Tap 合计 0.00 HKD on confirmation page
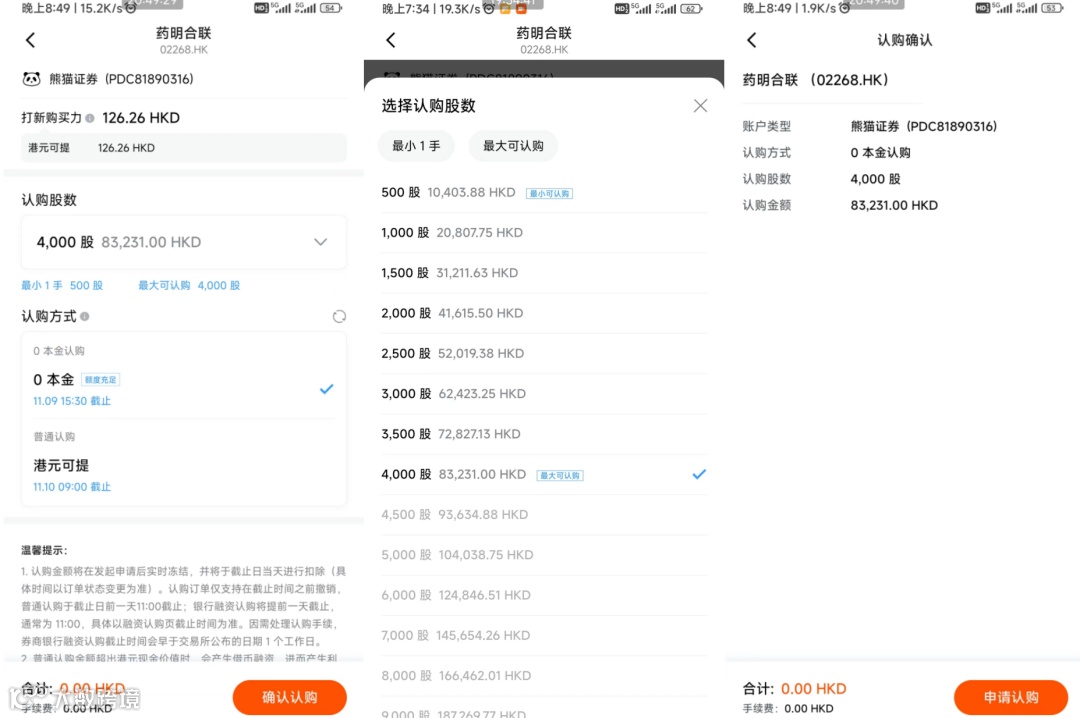The height and width of the screenshot is (718, 1080). (x=794, y=689)
